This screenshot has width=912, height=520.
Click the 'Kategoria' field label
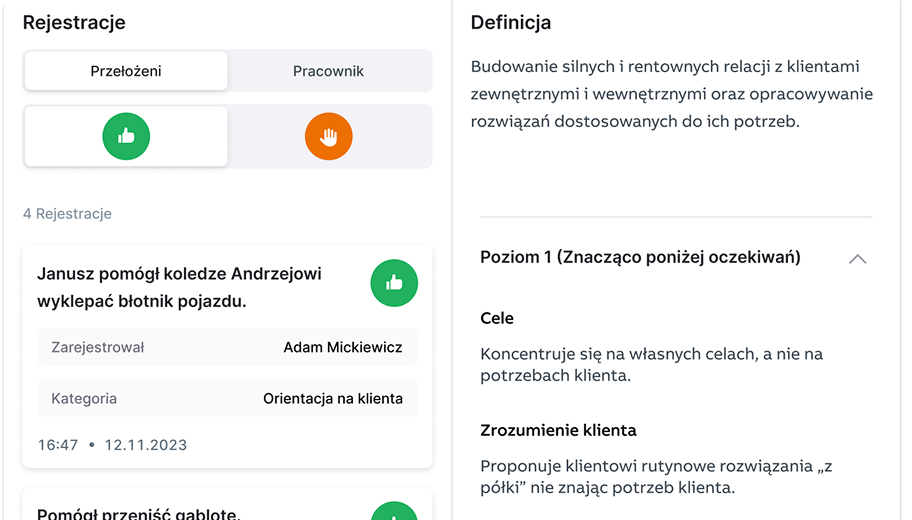pos(84,398)
